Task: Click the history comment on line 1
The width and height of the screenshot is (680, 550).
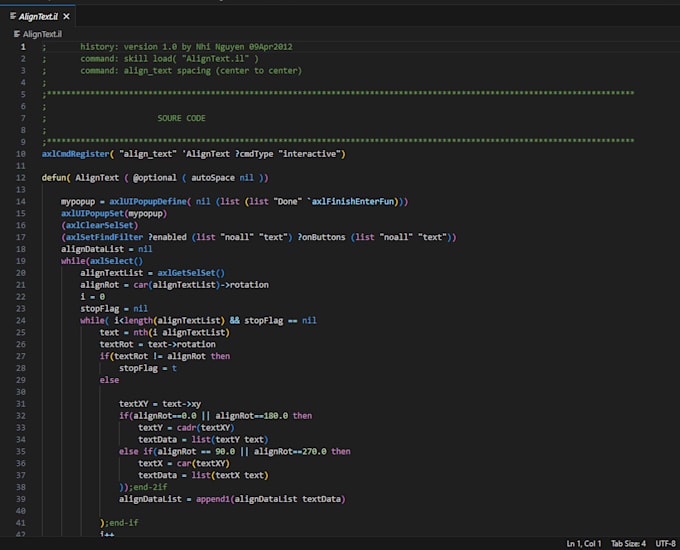Action: click(186, 47)
